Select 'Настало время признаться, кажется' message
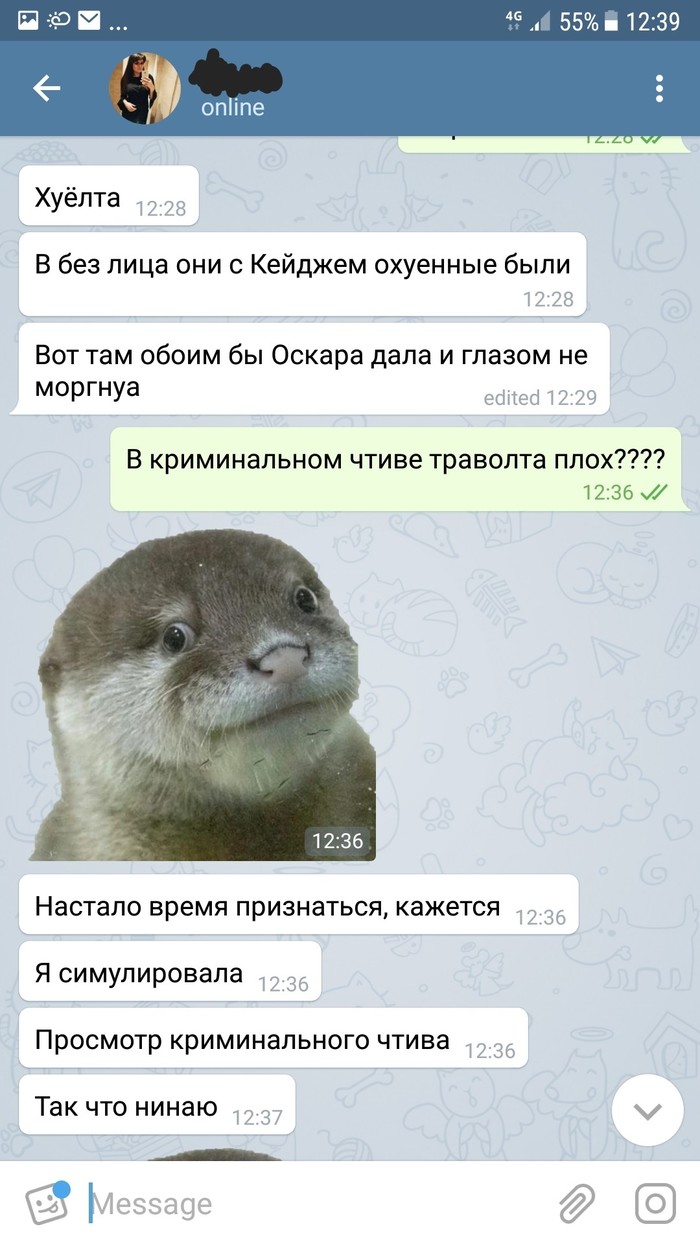 click(x=298, y=905)
